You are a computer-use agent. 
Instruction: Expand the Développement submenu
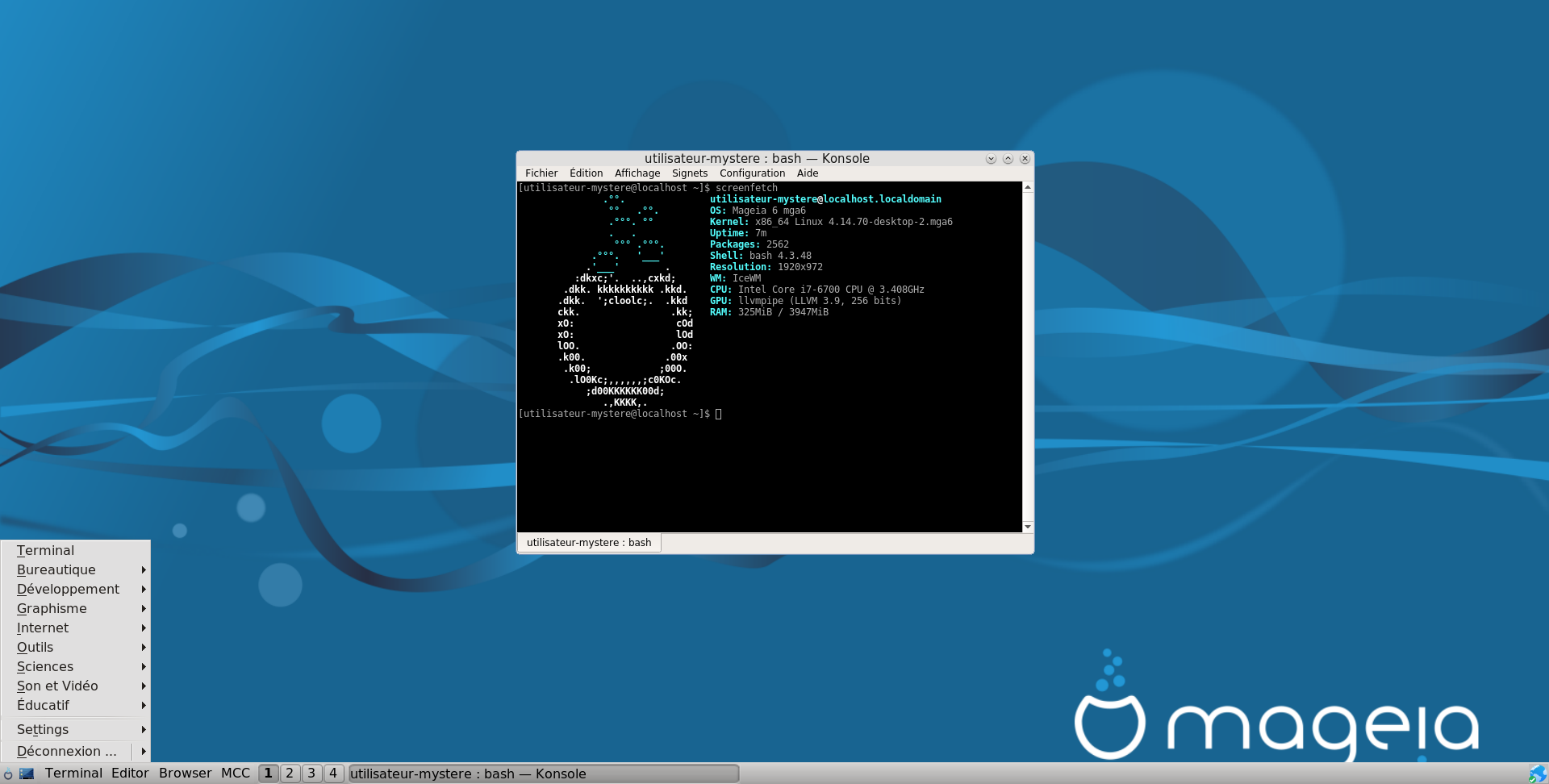(76, 589)
